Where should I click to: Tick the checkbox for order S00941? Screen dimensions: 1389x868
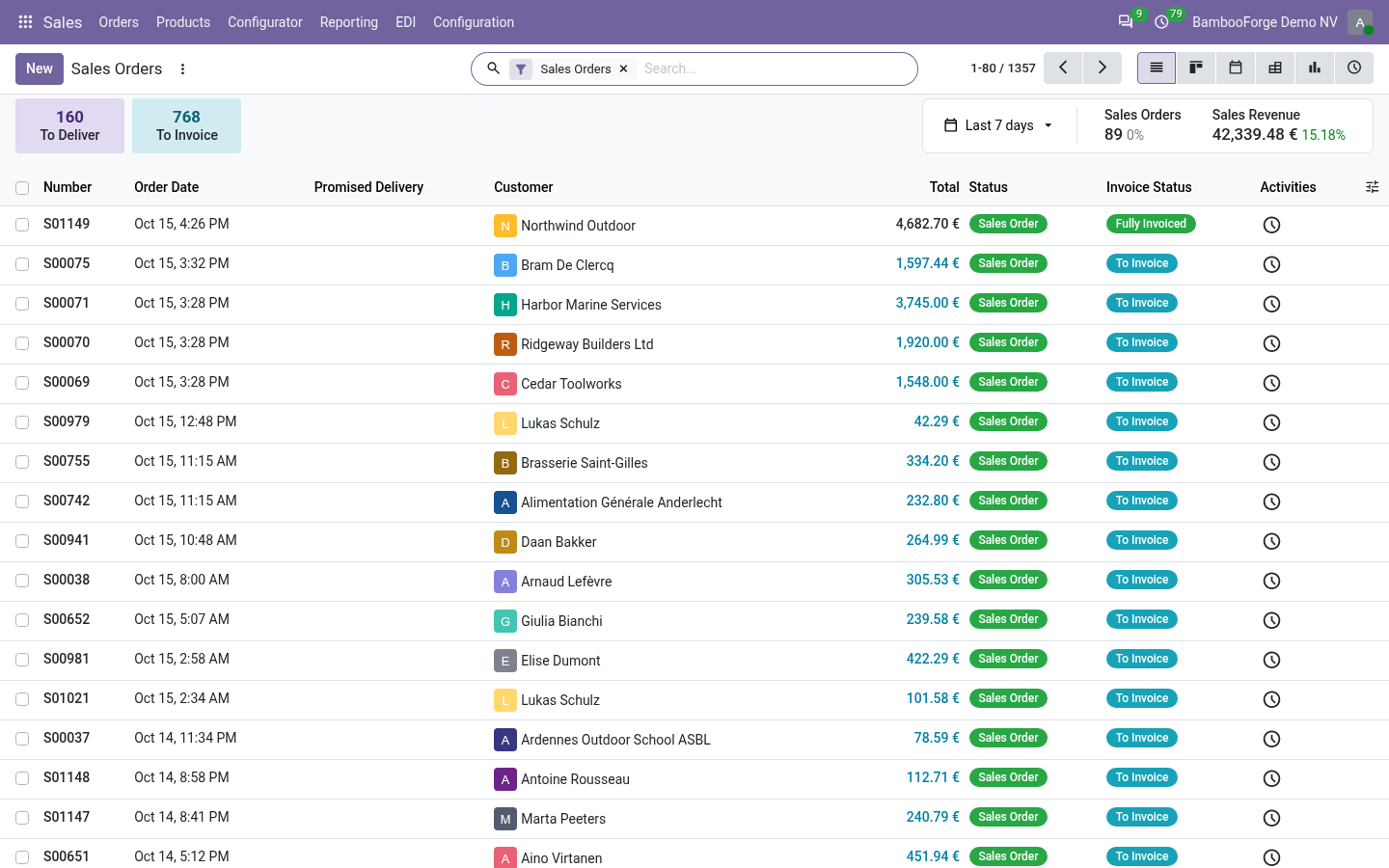22,541
